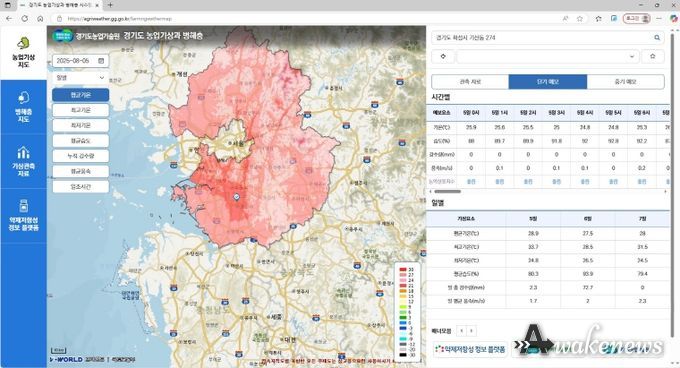The width and height of the screenshot is (680, 368).
Task: Click the banner previous arrow button
Action: pyautogui.click(x=461, y=331)
